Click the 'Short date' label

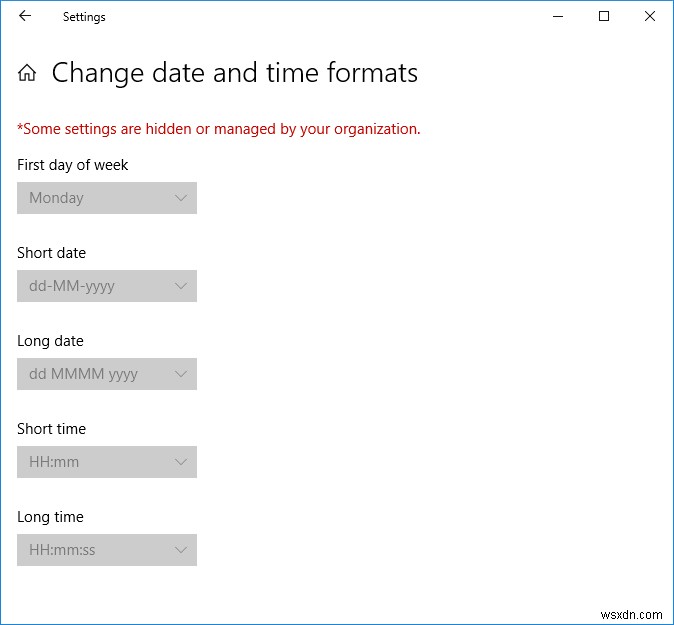(51, 253)
